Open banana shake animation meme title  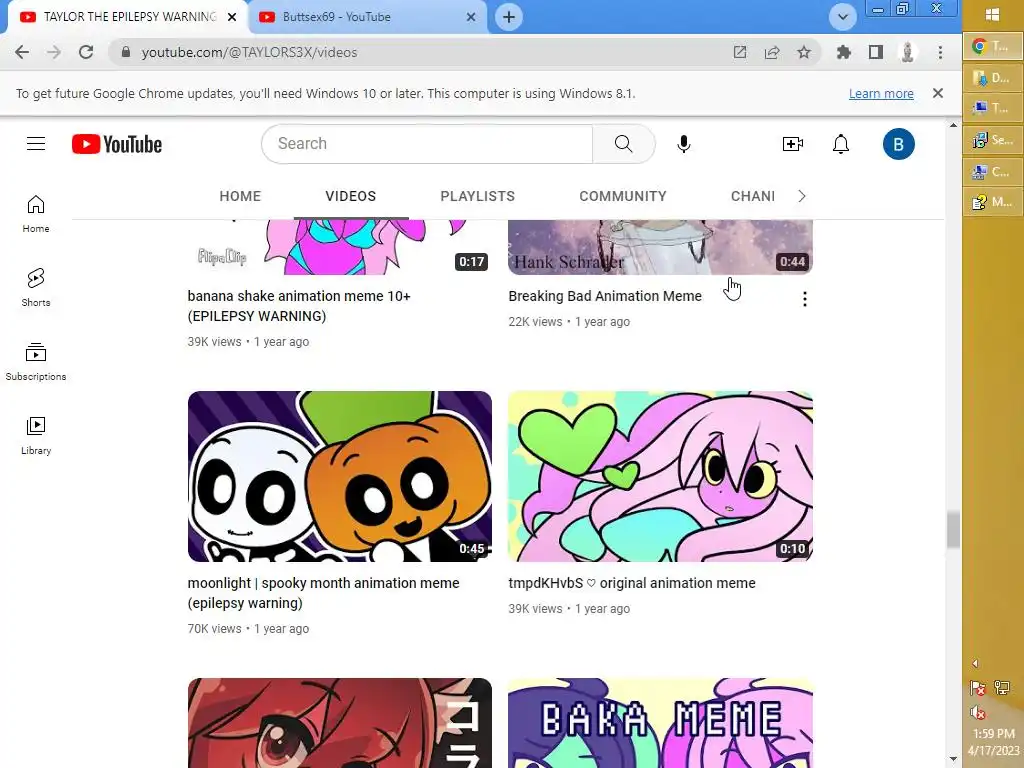[299, 306]
